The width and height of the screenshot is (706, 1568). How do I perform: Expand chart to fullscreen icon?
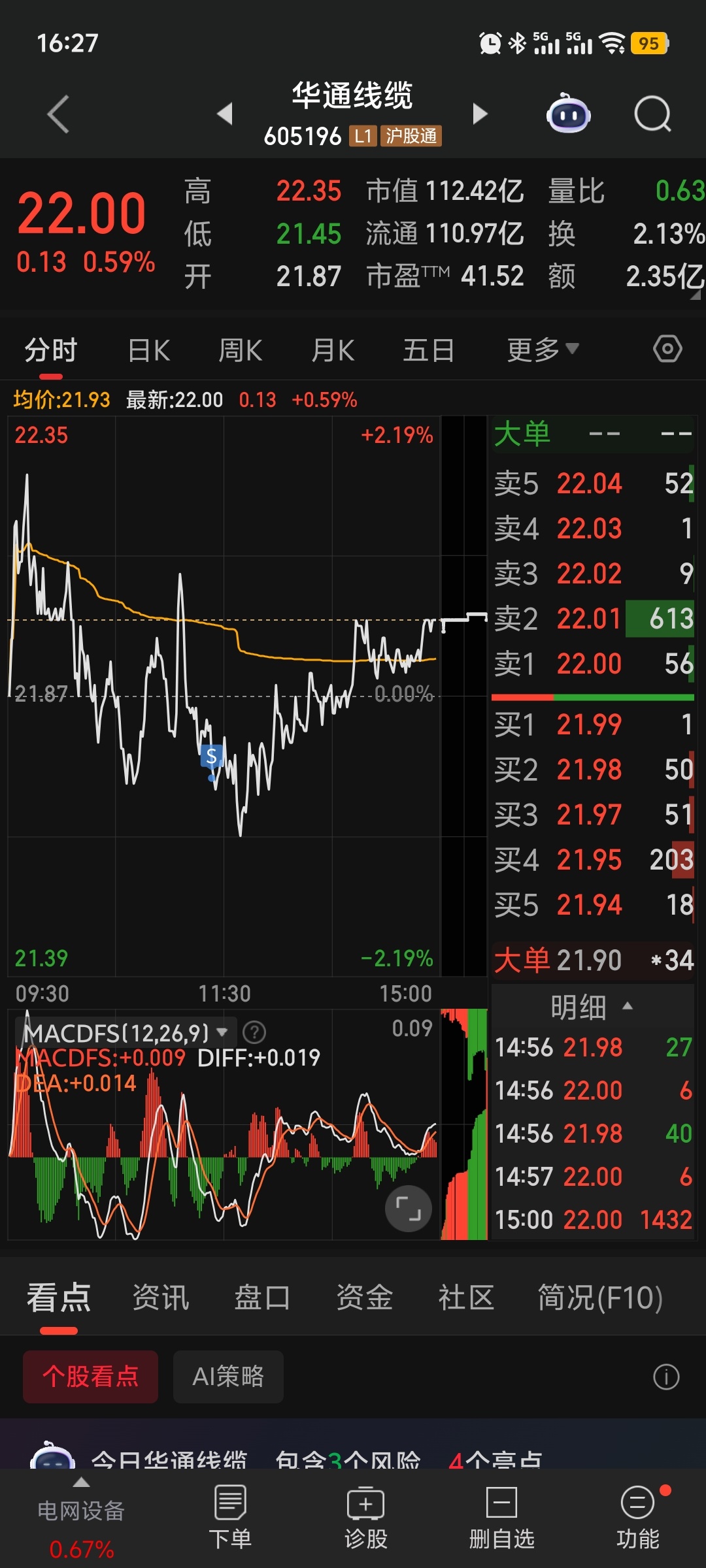[x=409, y=1209]
